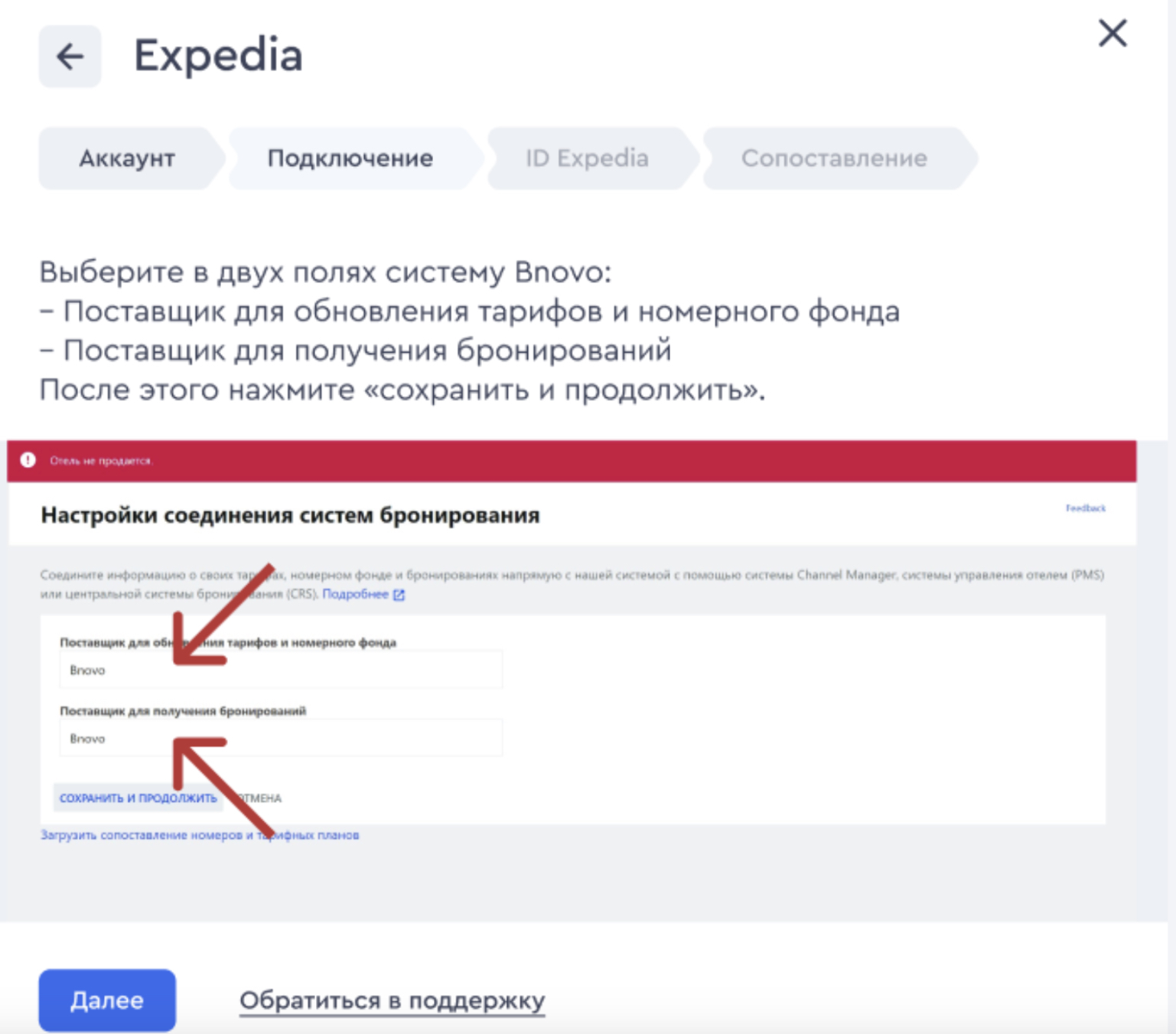Click the instruction screenshot thumbnail
The image size is (1176, 1034).
(572, 680)
